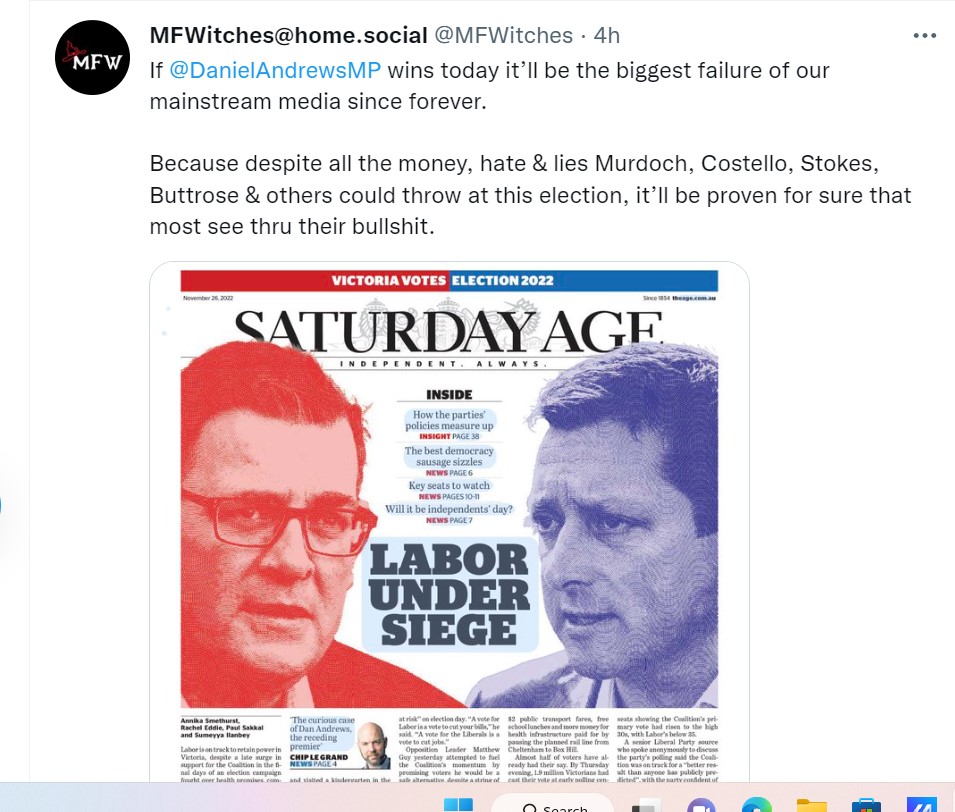Screen dimensions: 955x812
Task: Open the MFWitches@home.social display name
Action: (289, 35)
